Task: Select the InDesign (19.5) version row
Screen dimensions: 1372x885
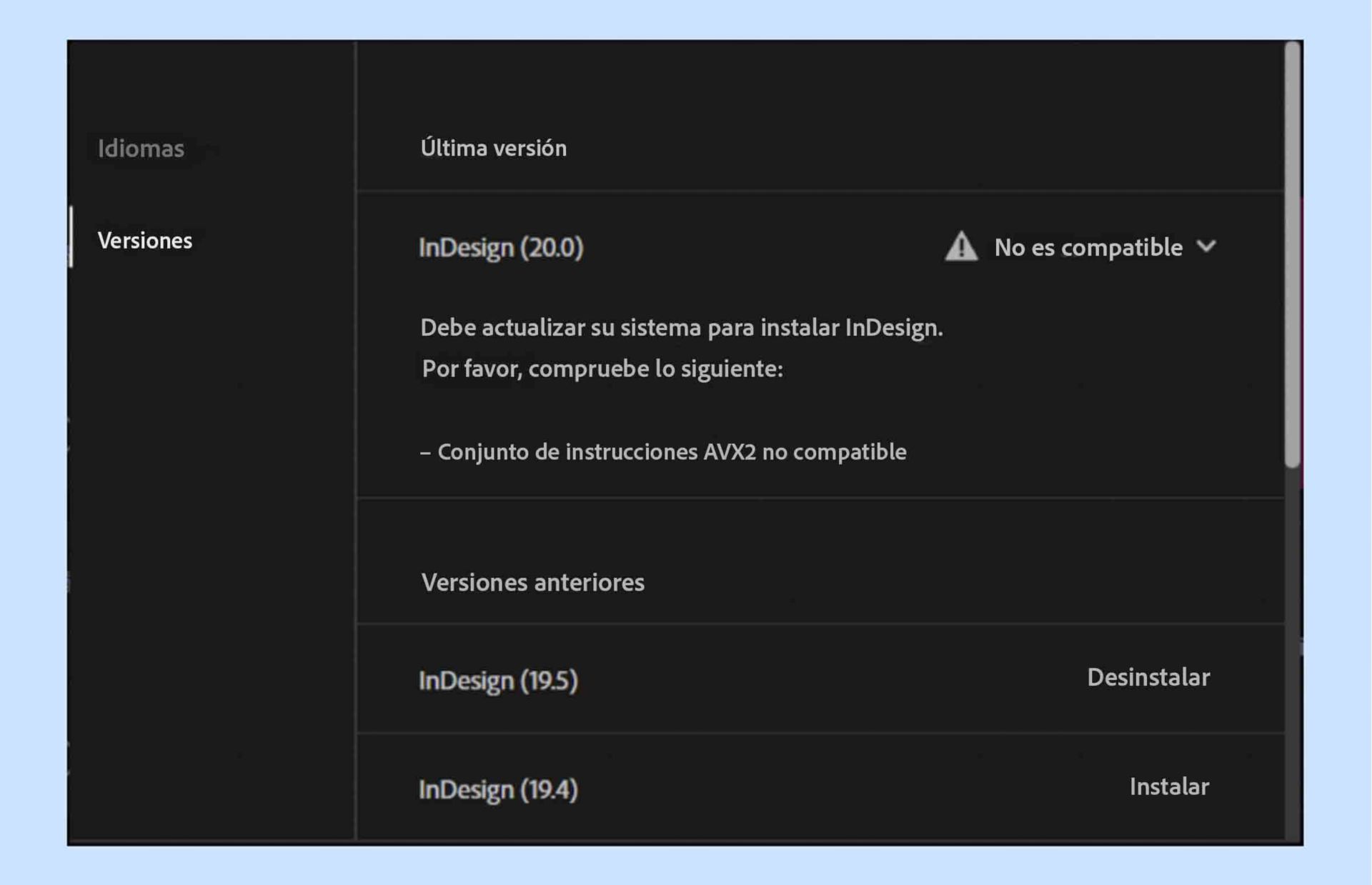Action: tap(498, 680)
